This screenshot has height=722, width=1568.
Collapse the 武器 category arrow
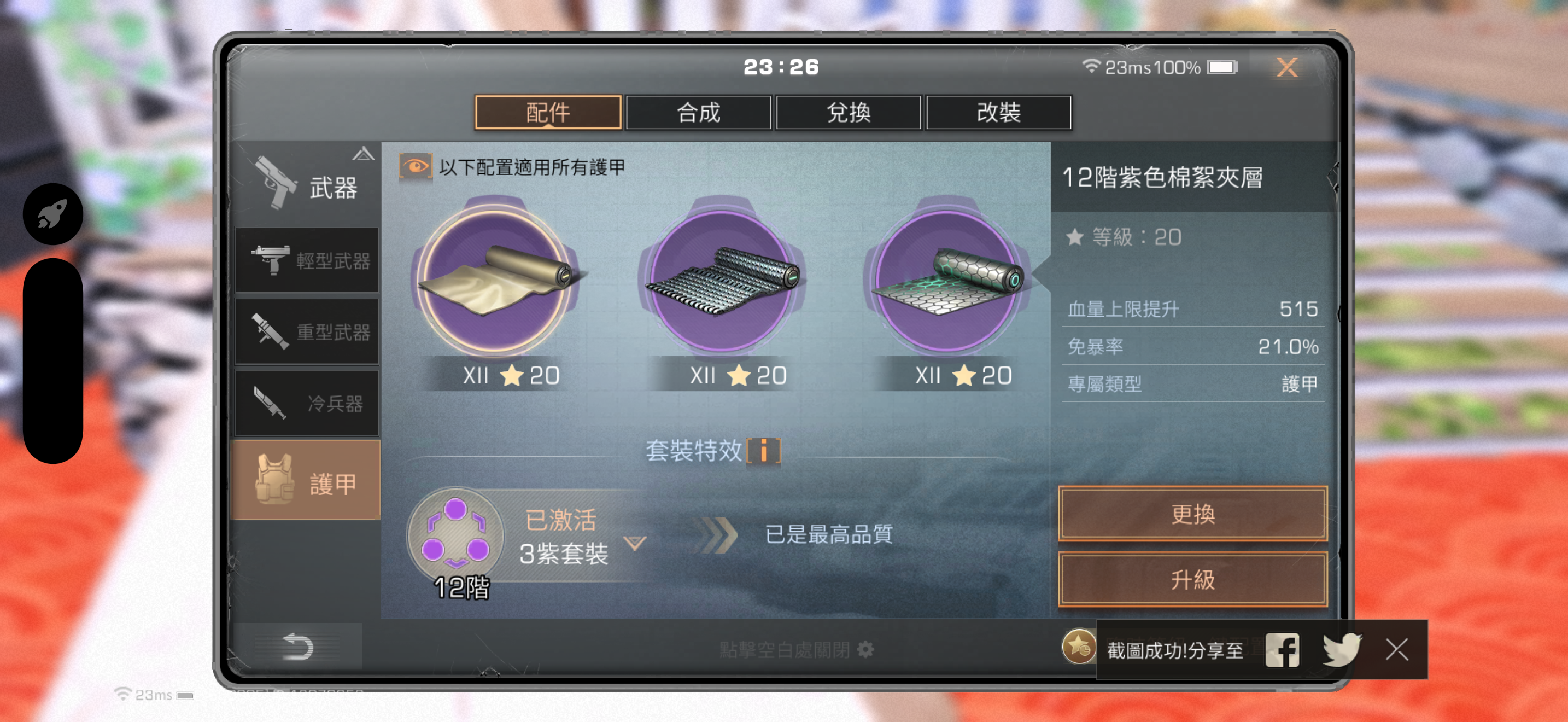364,154
